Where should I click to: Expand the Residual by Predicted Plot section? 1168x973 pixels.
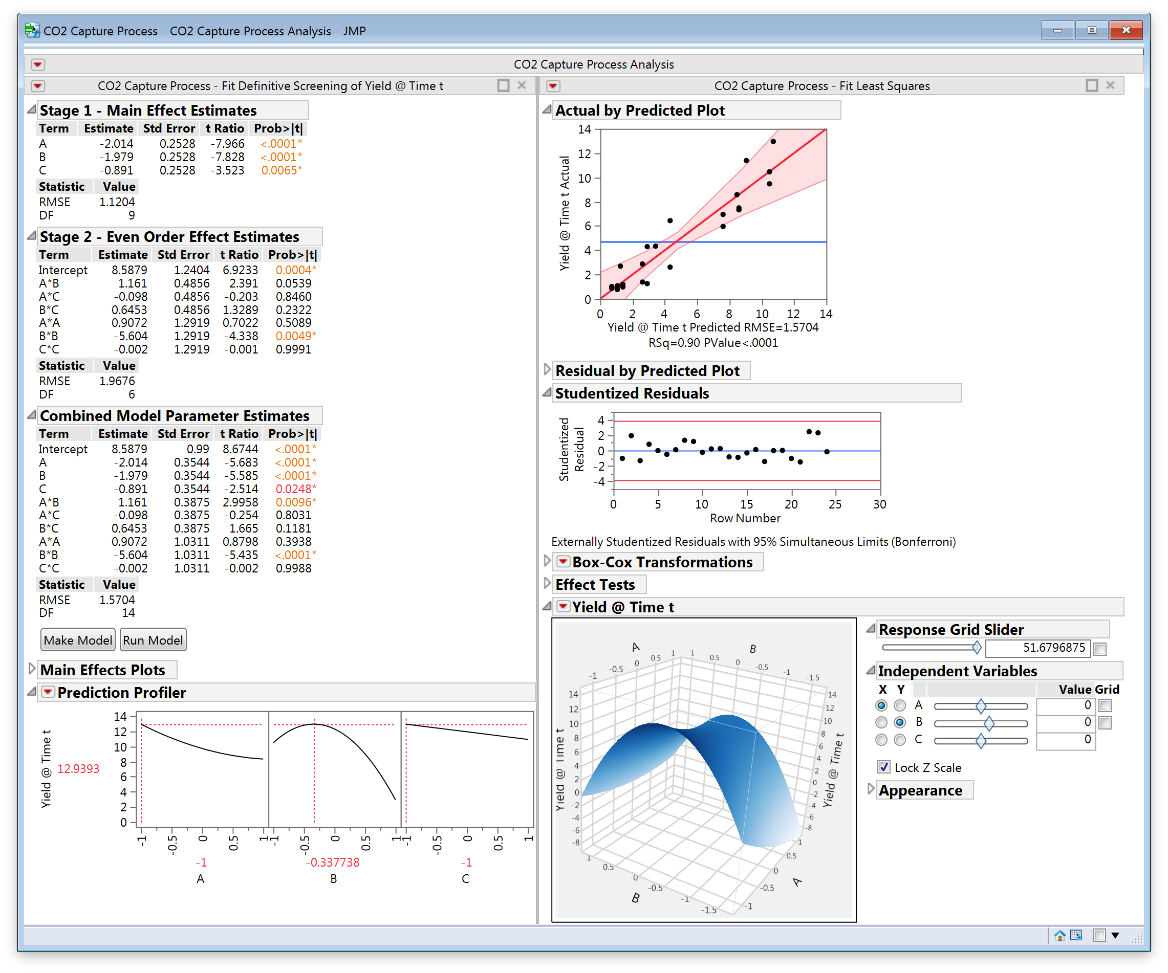tap(548, 370)
